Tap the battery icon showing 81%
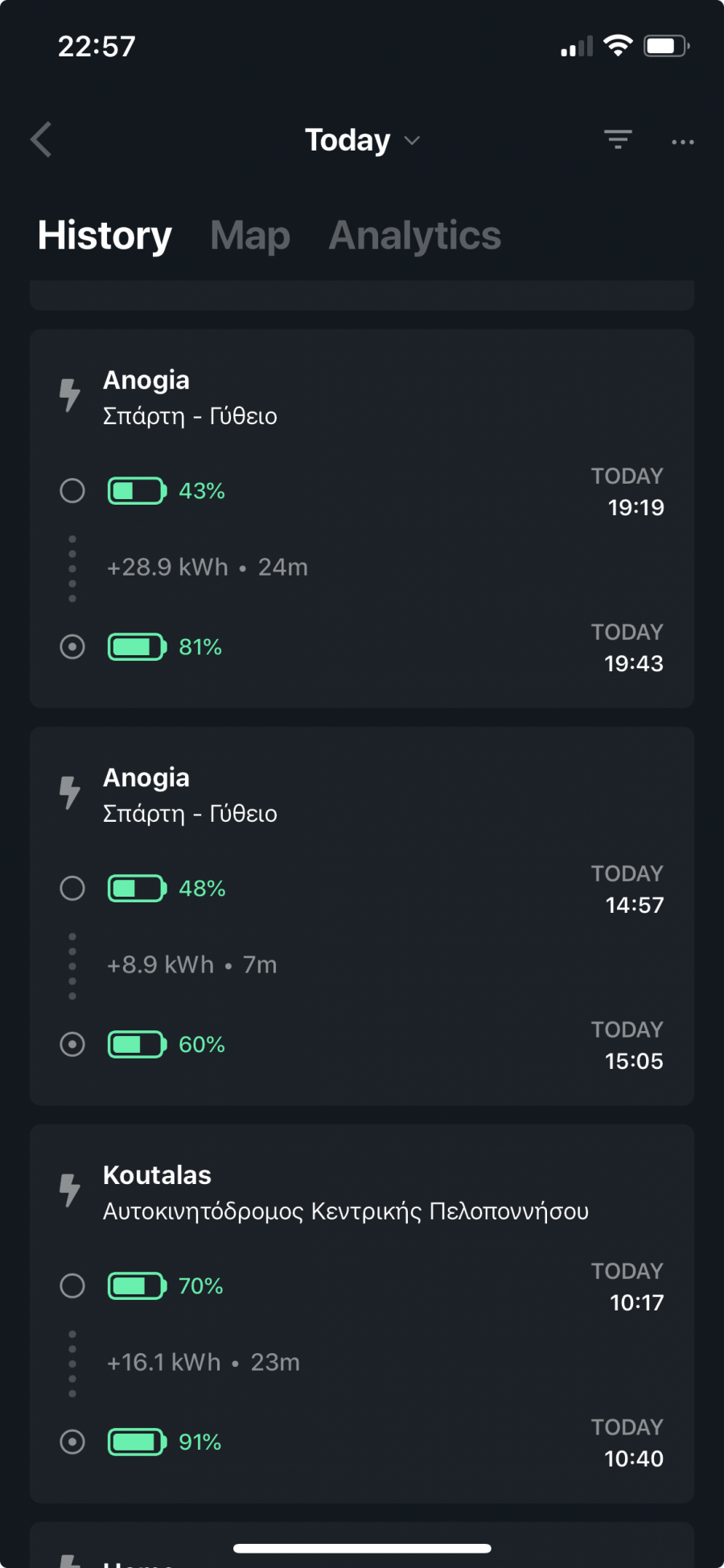 (x=138, y=646)
